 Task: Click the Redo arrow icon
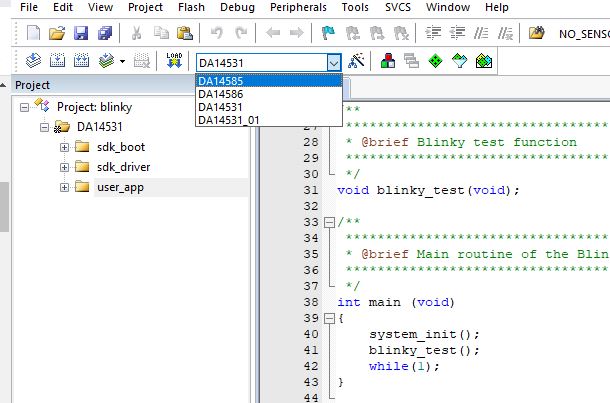[x=241, y=33]
